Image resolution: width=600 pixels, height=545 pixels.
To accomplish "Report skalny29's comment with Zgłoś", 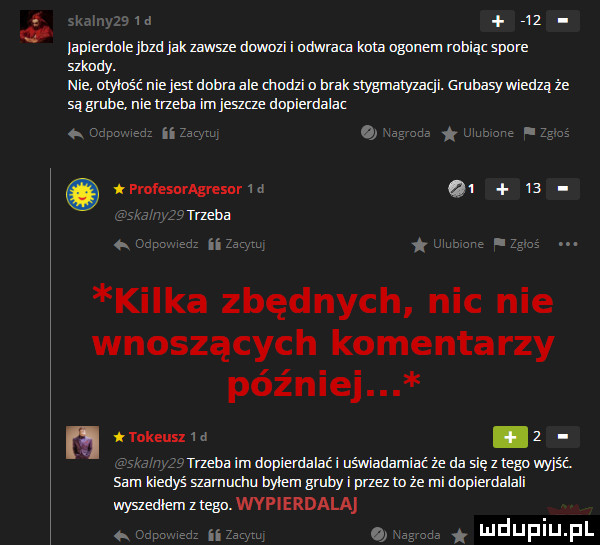I will (x=546, y=133).
